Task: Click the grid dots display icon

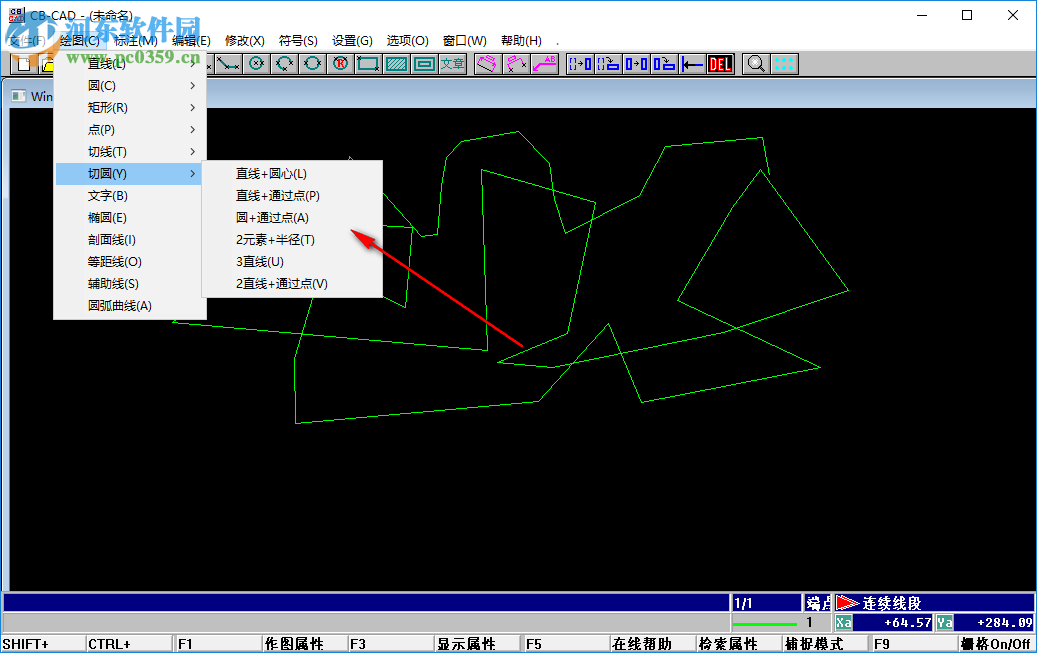Action: (784, 63)
